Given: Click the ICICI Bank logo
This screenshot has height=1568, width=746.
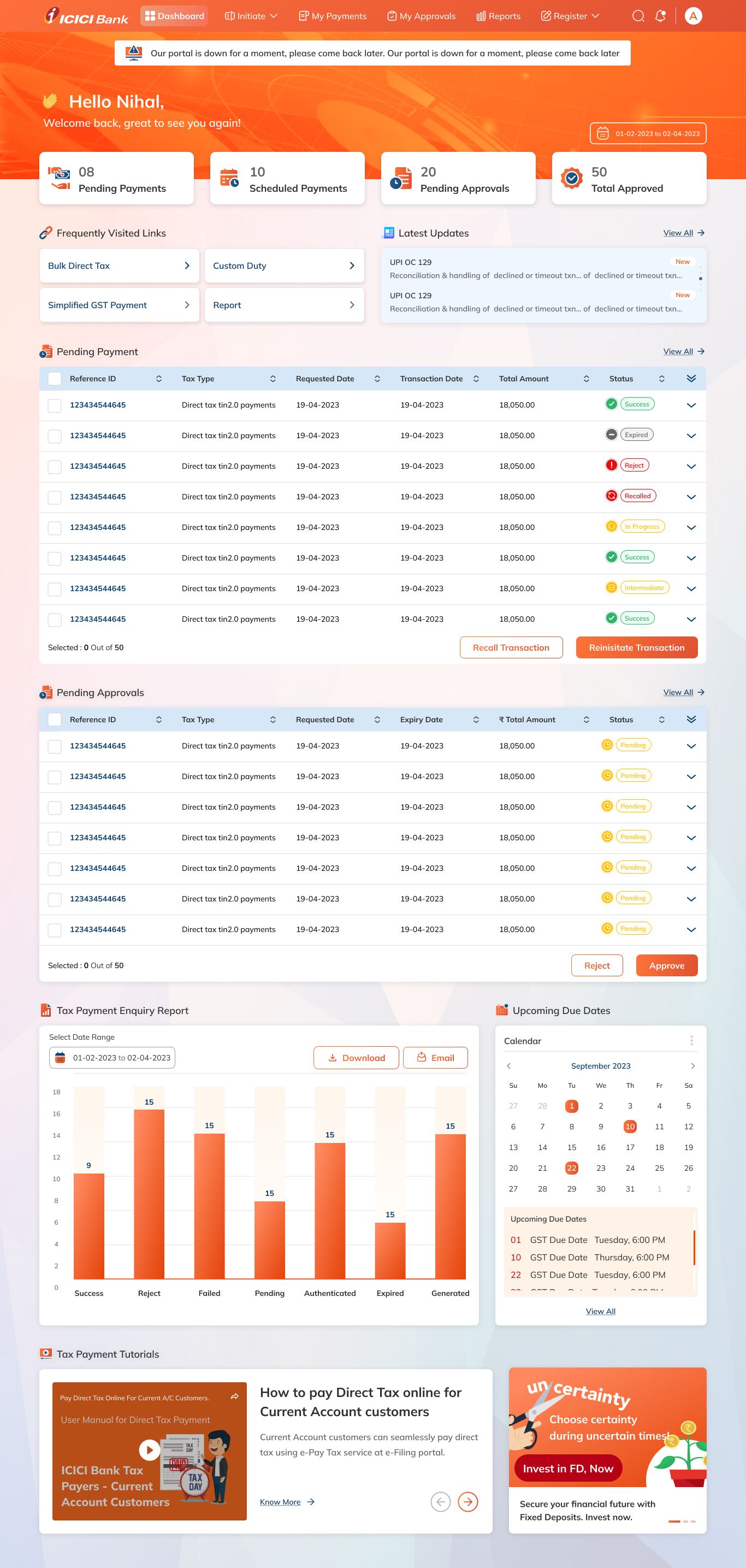Looking at the screenshot, I should [x=86, y=16].
